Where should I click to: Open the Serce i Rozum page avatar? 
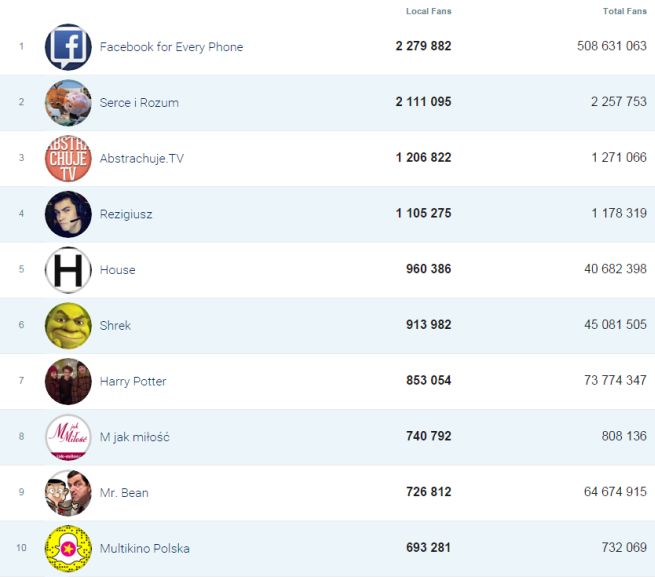[x=68, y=103]
